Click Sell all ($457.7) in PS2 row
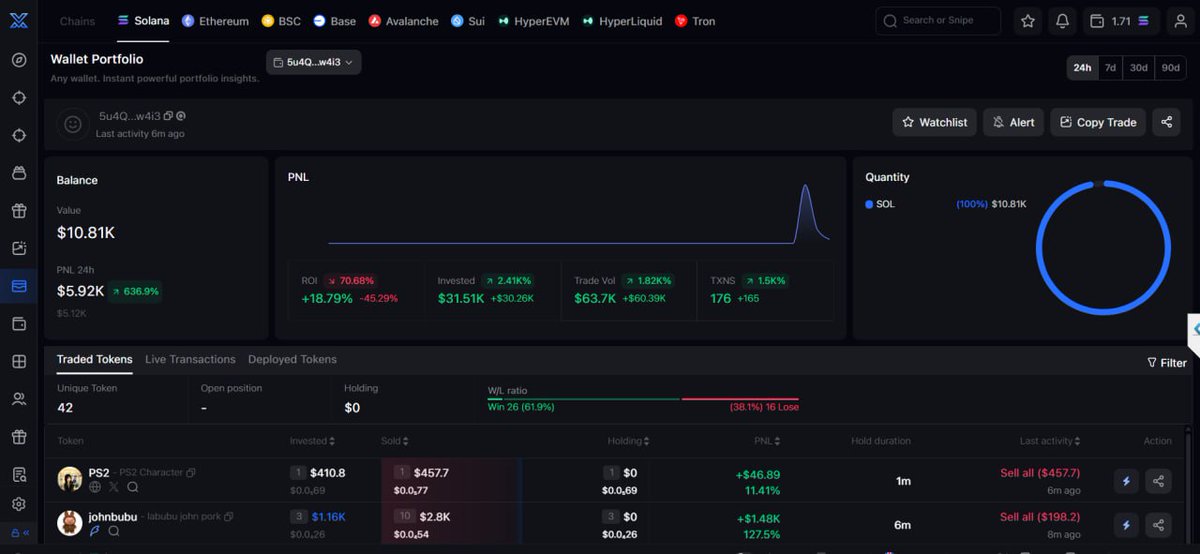1200x554 pixels. (1040, 473)
